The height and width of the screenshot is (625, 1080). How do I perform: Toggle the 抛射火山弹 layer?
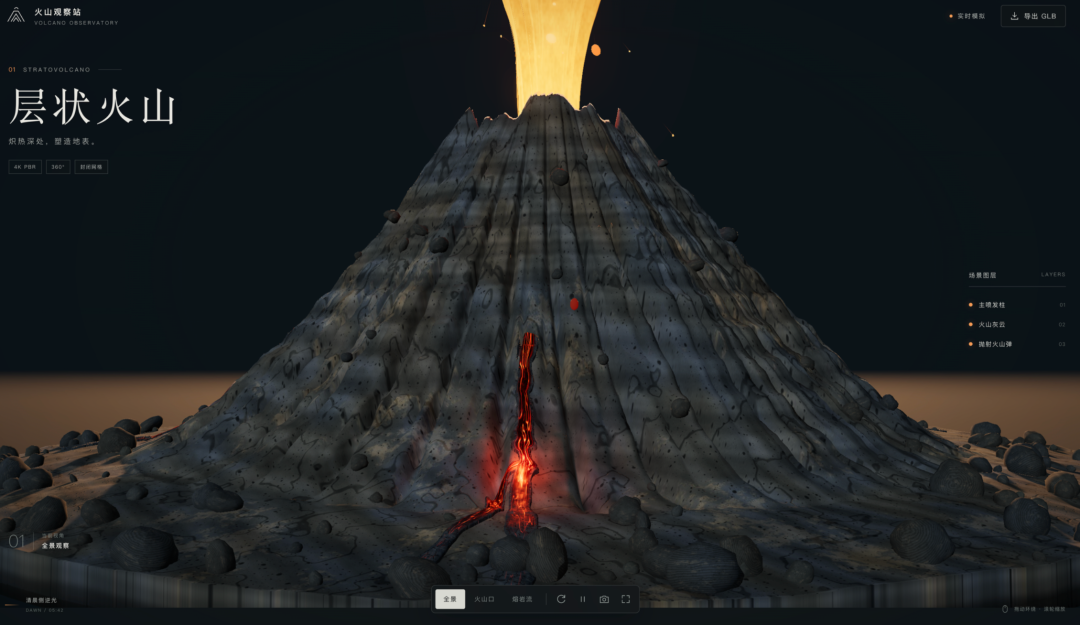1017,344
